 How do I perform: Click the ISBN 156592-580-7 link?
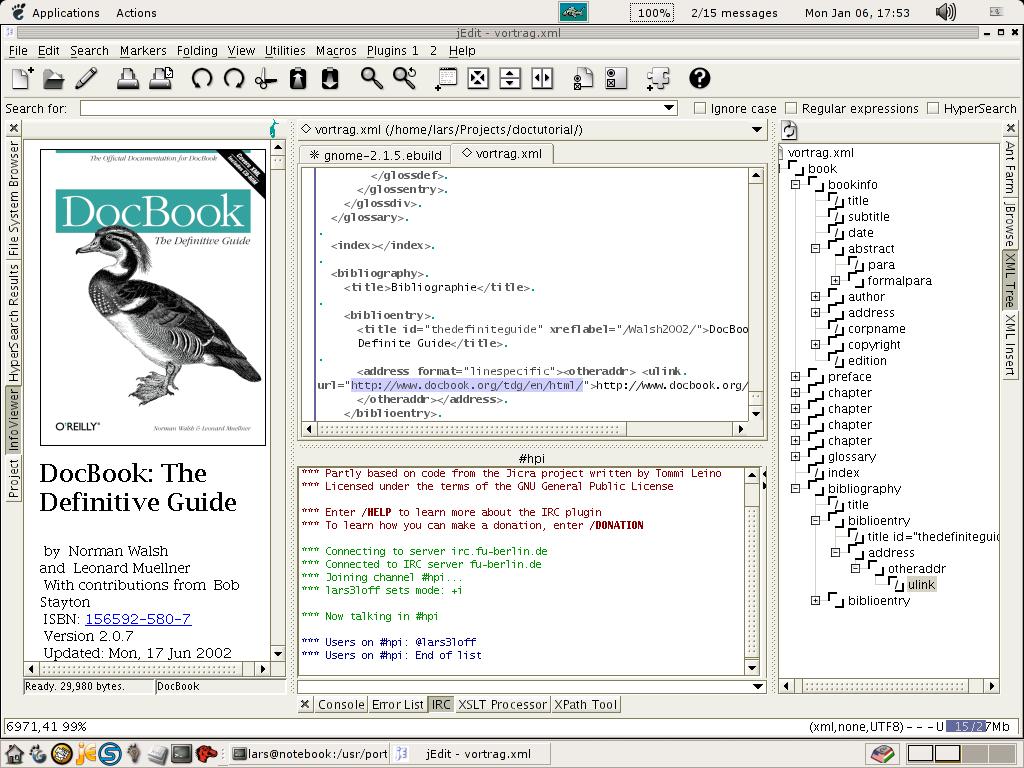coord(137,619)
